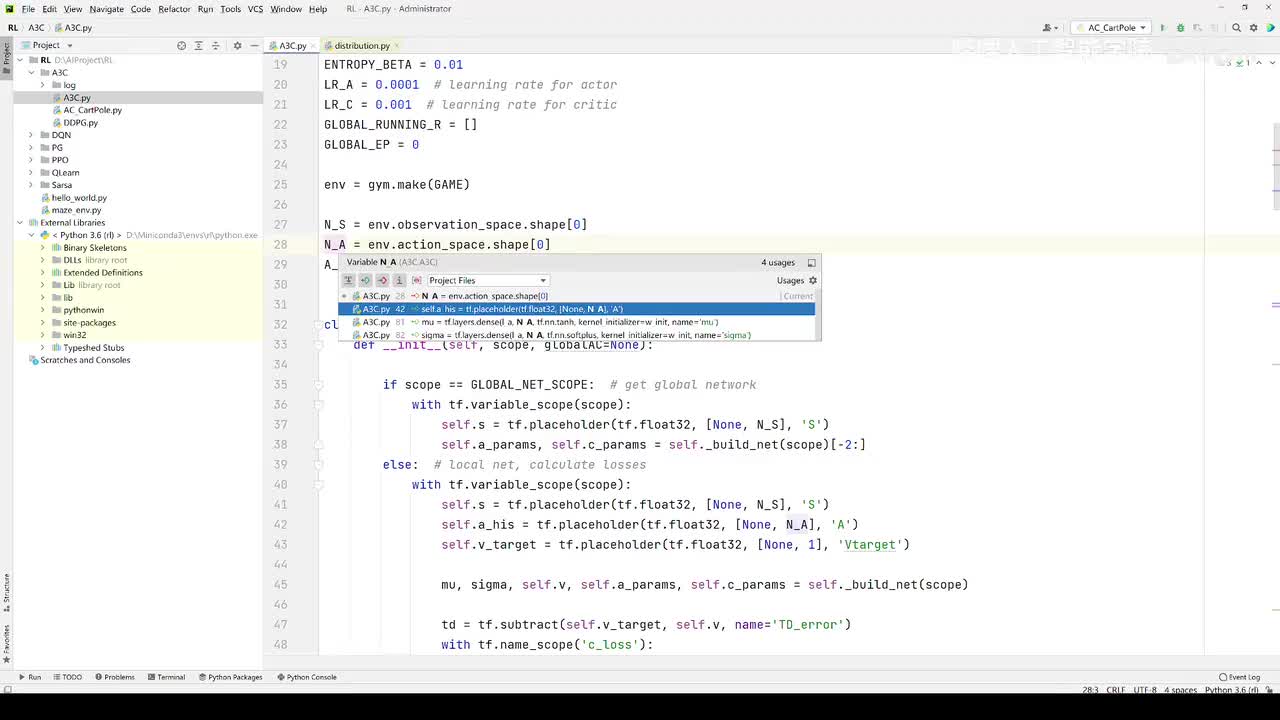Open the AC_CartPole run configuration dropdown
Image resolution: width=1280 pixels, height=720 pixels.
[1111, 28]
